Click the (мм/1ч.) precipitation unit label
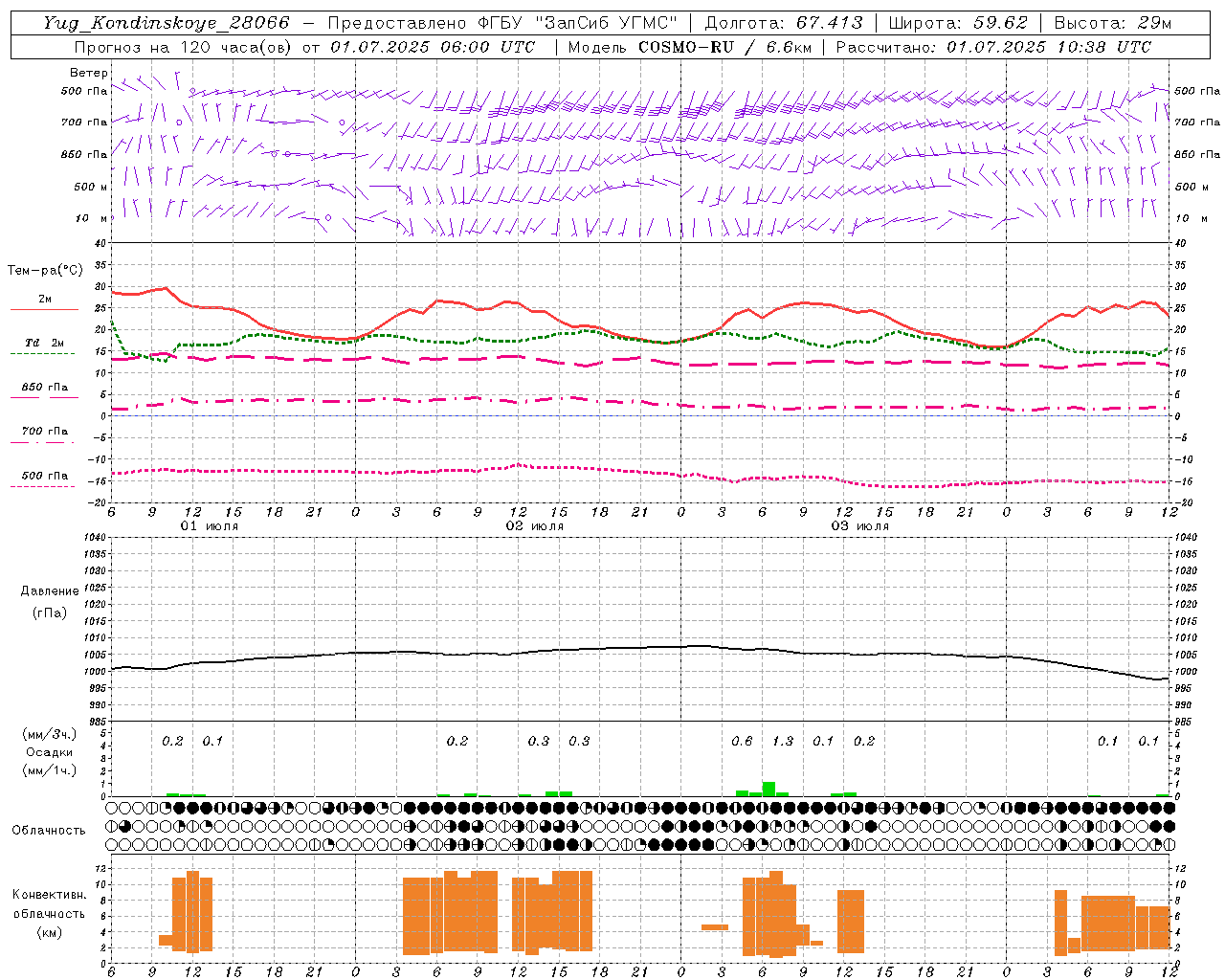1225x980 pixels. coord(50,770)
